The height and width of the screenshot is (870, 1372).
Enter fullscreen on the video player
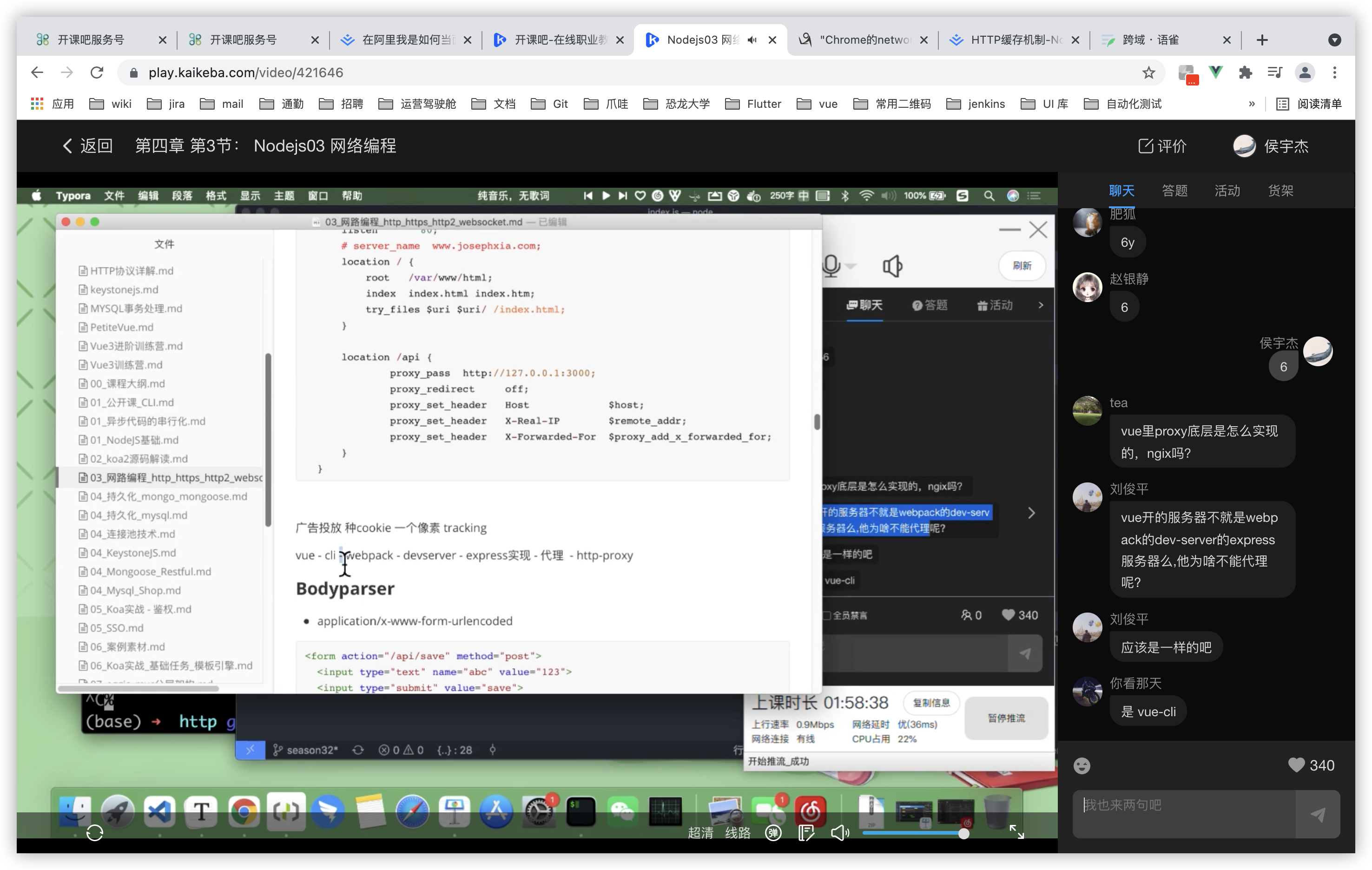1017,832
